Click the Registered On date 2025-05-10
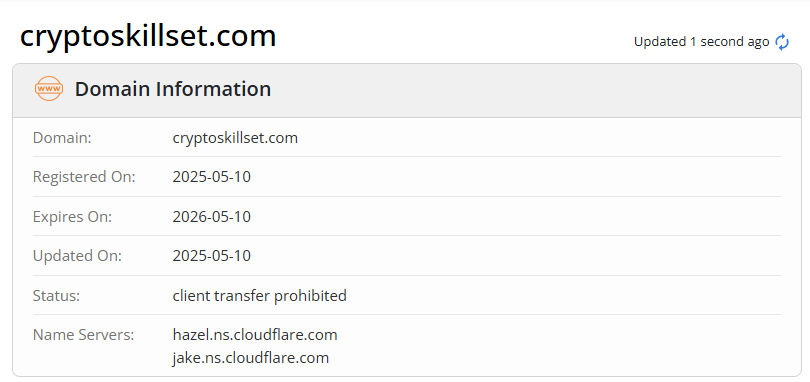The width and height of the screenshot is (810, 382). tap(212, 177)
